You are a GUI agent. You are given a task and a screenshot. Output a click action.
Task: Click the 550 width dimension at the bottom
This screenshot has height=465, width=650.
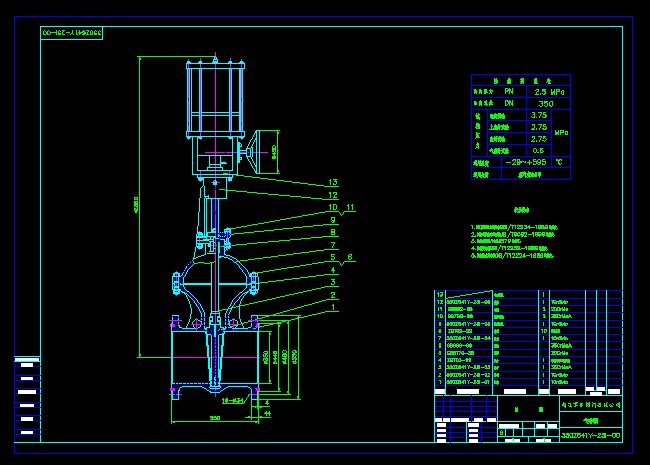point(214,417)
